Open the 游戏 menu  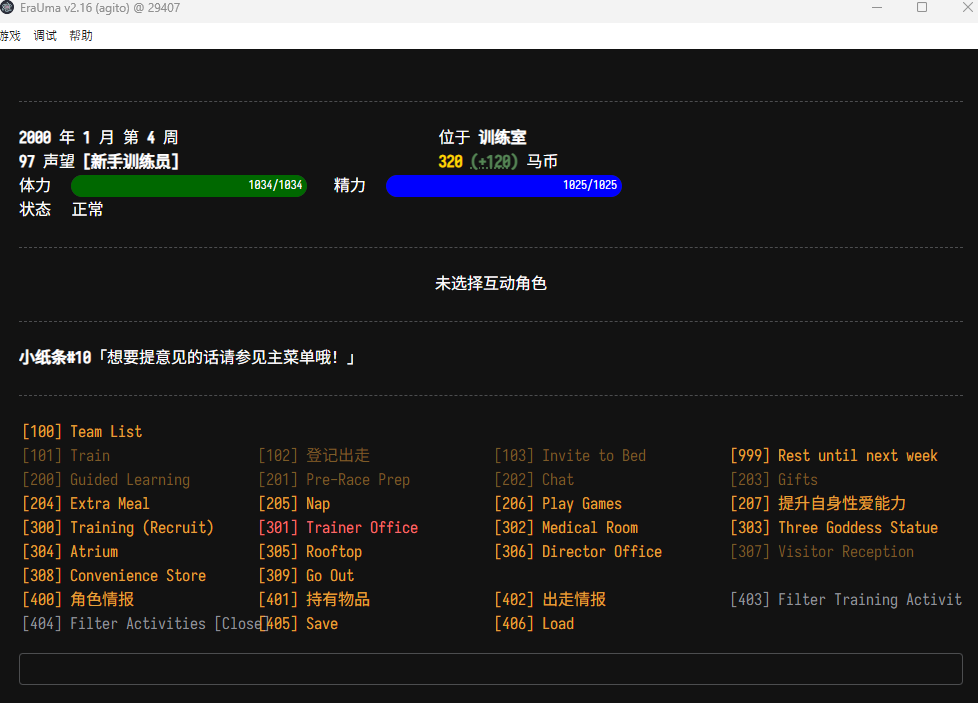click(10, 36)
